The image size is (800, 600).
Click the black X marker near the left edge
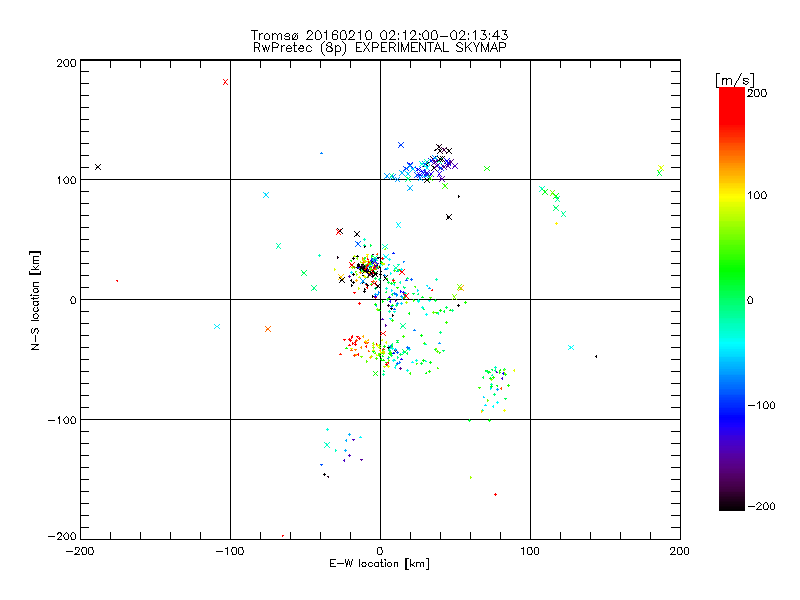pos(98,167)
